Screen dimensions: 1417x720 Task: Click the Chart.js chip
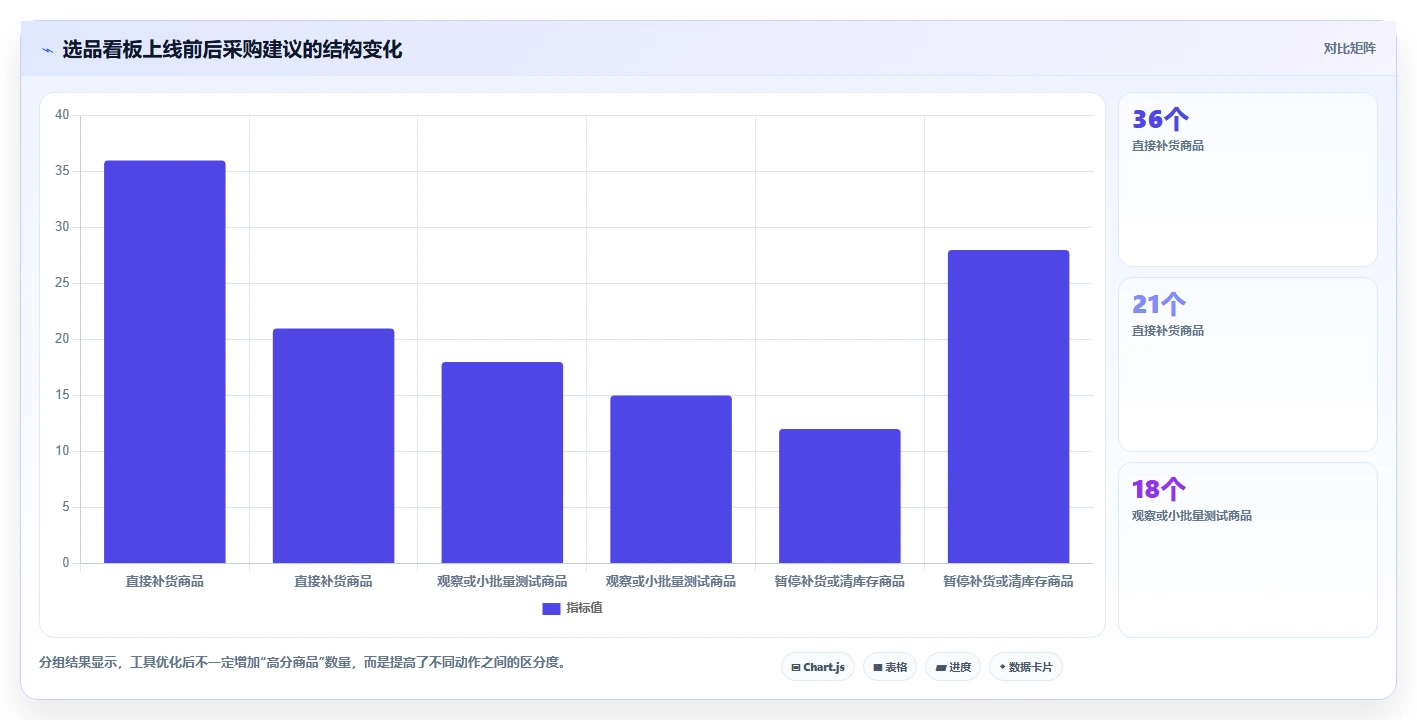818,667
